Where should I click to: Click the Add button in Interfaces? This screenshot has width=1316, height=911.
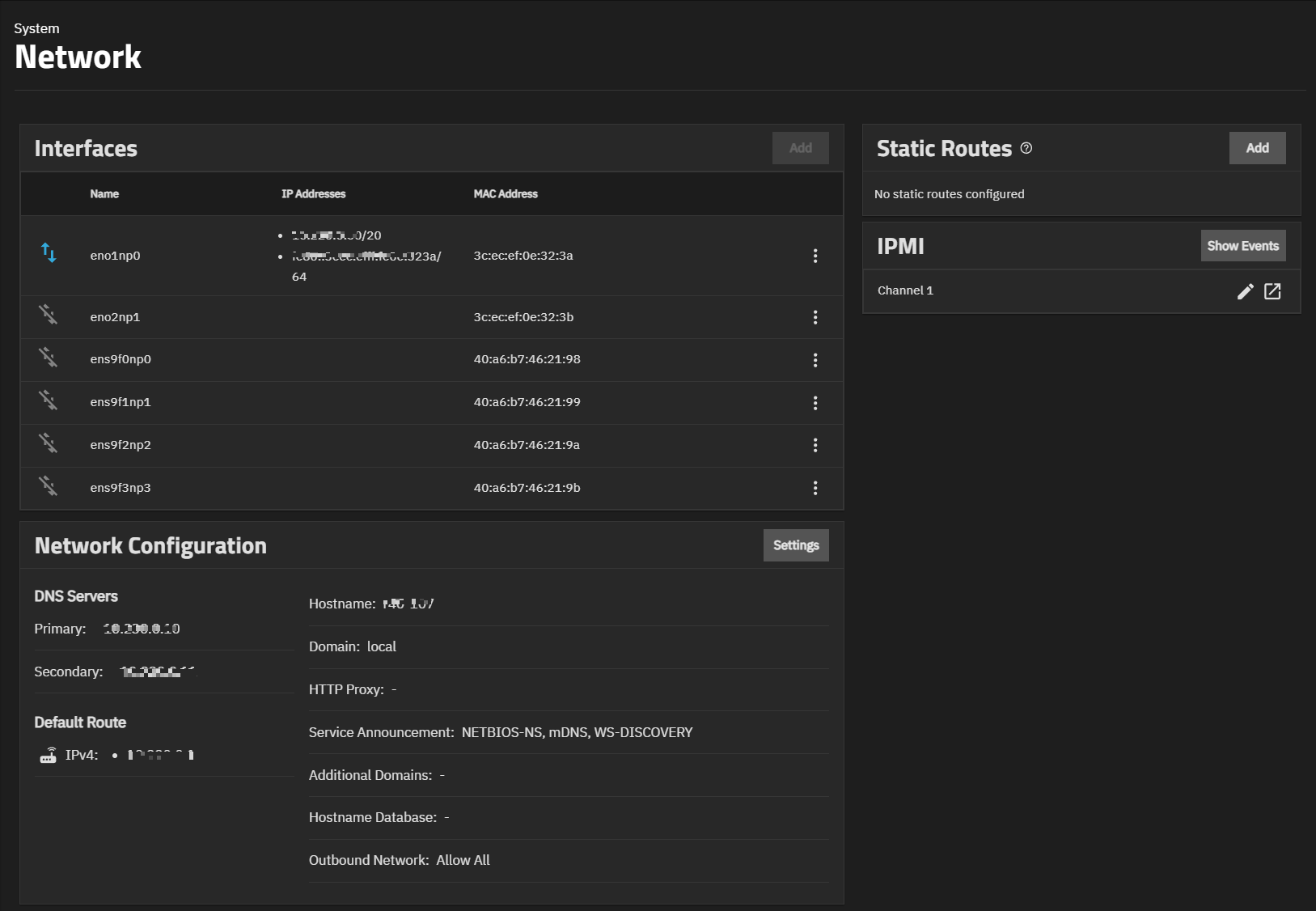[800, 148]
